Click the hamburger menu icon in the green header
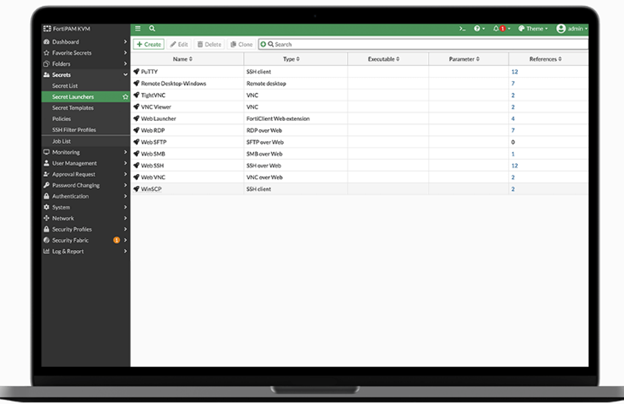The image size is (624, 404). pos(138,29)
